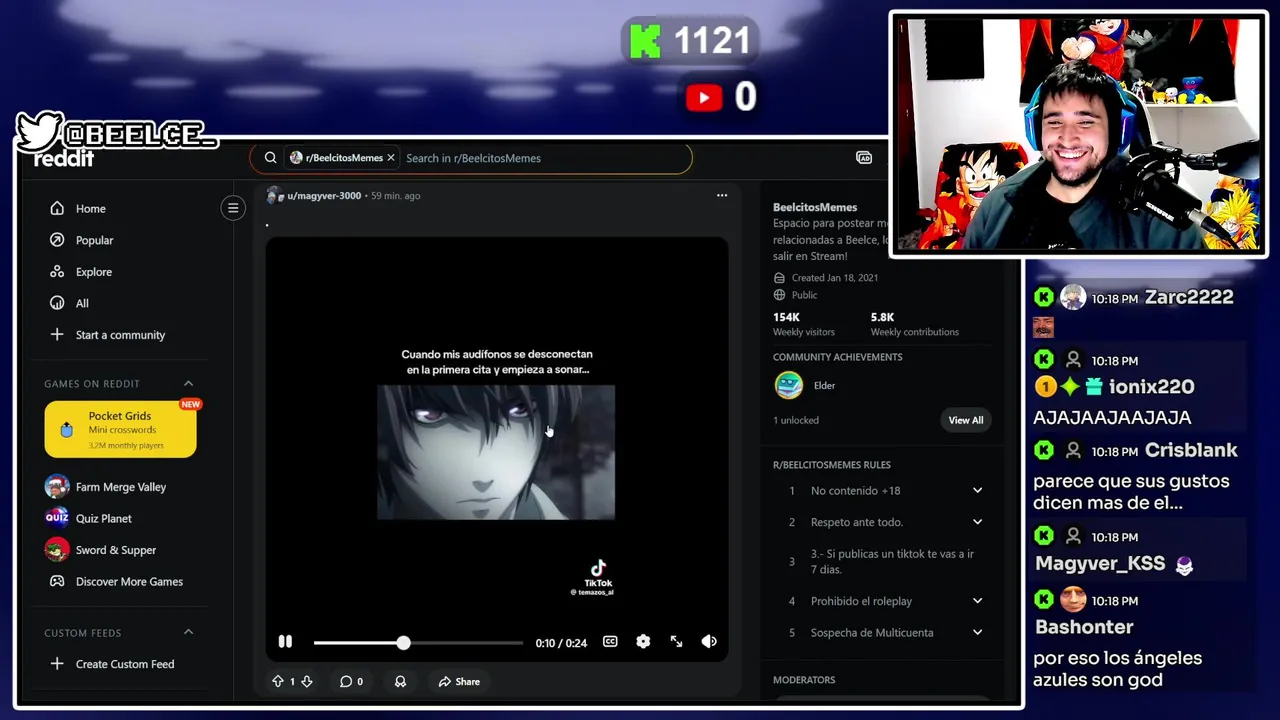Remove the r/BeelcitosMemes search filter
The width and height of the screenshot is (1280, 720).
(x=391, y=158)
